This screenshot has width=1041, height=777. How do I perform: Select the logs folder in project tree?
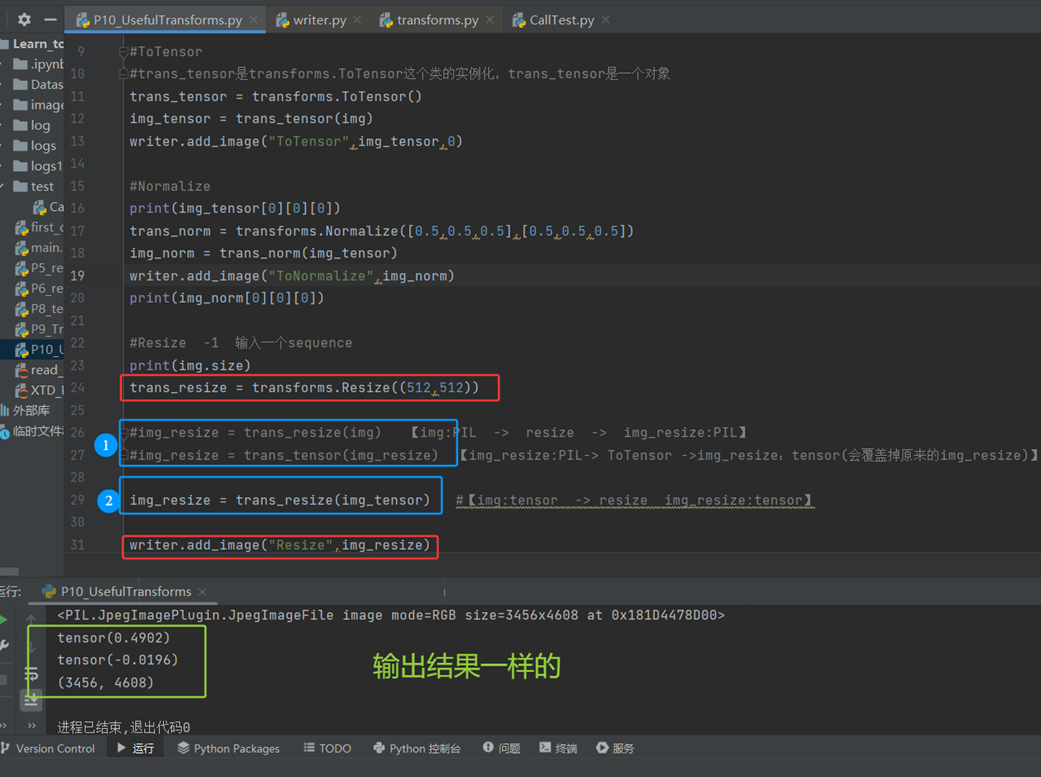point(35,145)
